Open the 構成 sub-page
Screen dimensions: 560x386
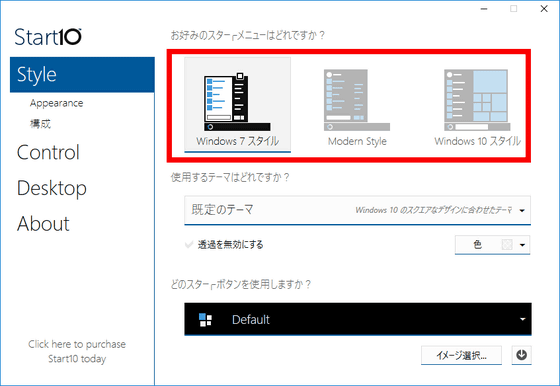tap(40, 124)
